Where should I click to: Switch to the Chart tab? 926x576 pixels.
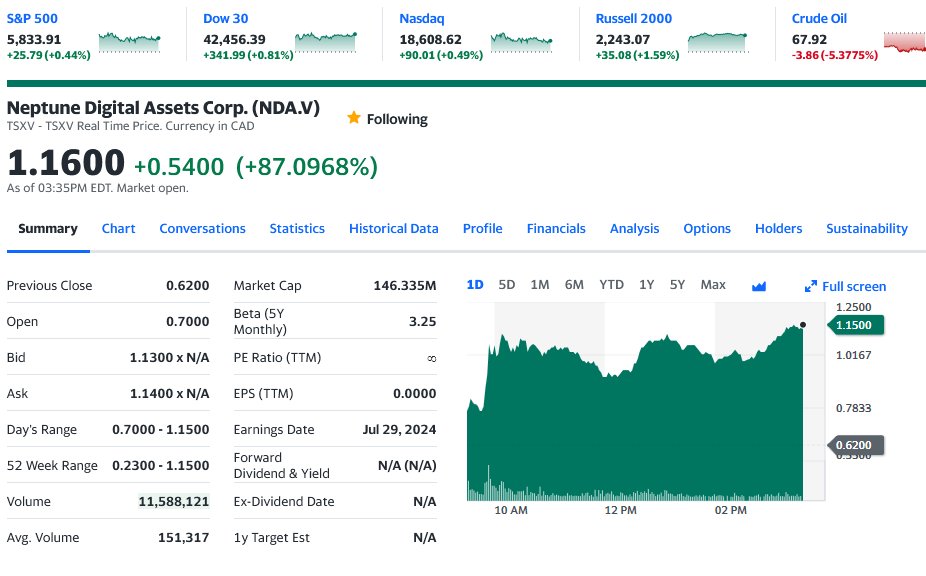[x=118, y=229]
